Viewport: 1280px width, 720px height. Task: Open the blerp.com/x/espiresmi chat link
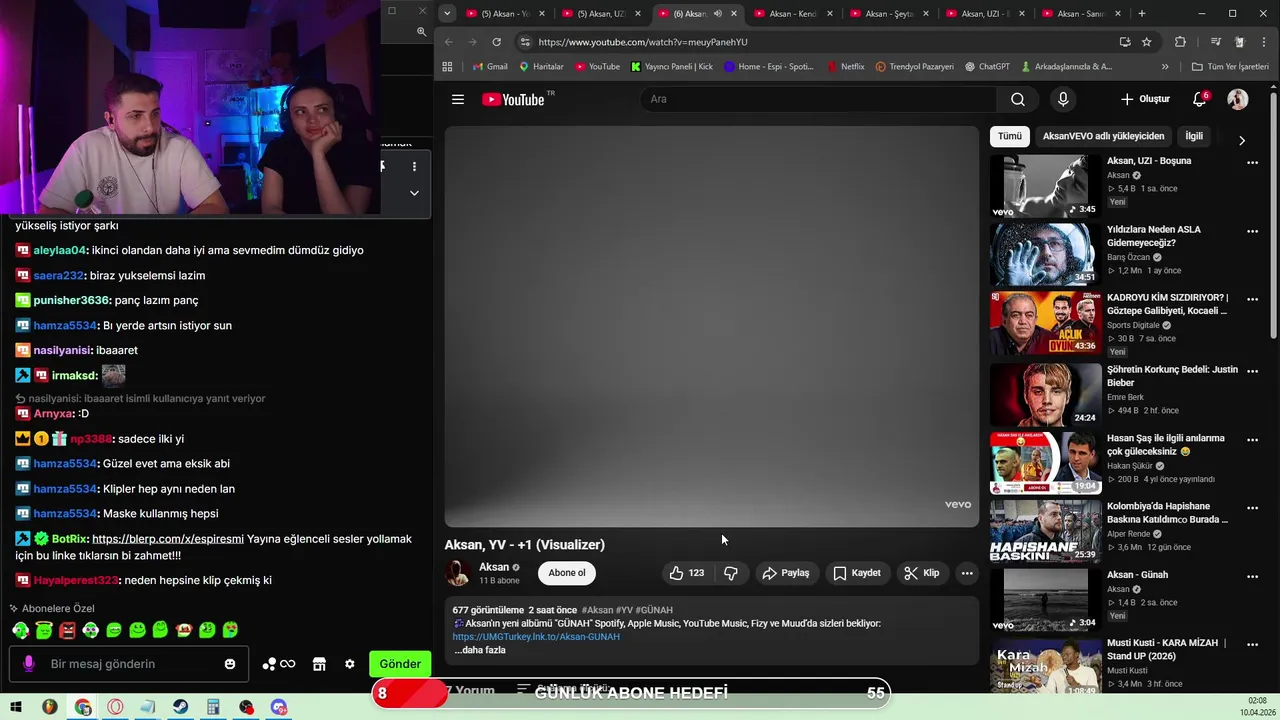[168, 539]
